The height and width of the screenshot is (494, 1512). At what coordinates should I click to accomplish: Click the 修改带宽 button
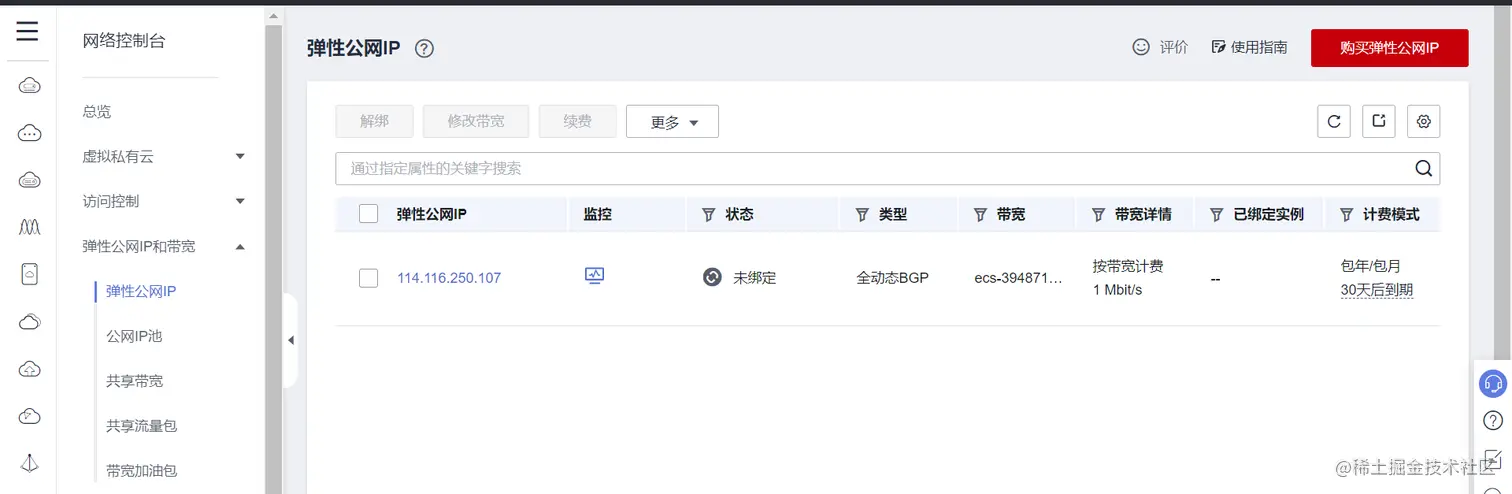point(476,121)
